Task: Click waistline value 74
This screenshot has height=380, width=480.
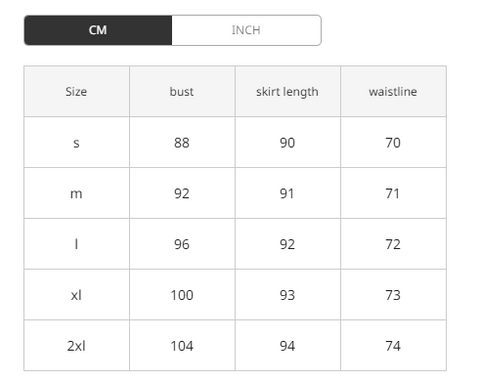Action: (x=393, y=346)
